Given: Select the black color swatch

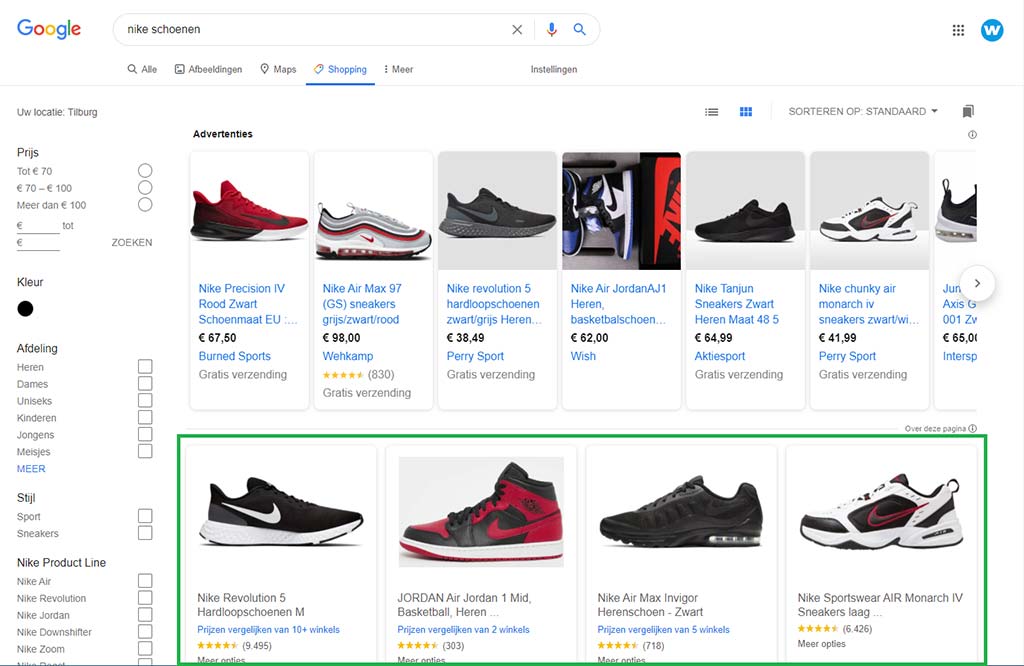Looking at the screenshot, I should [25, 309].
